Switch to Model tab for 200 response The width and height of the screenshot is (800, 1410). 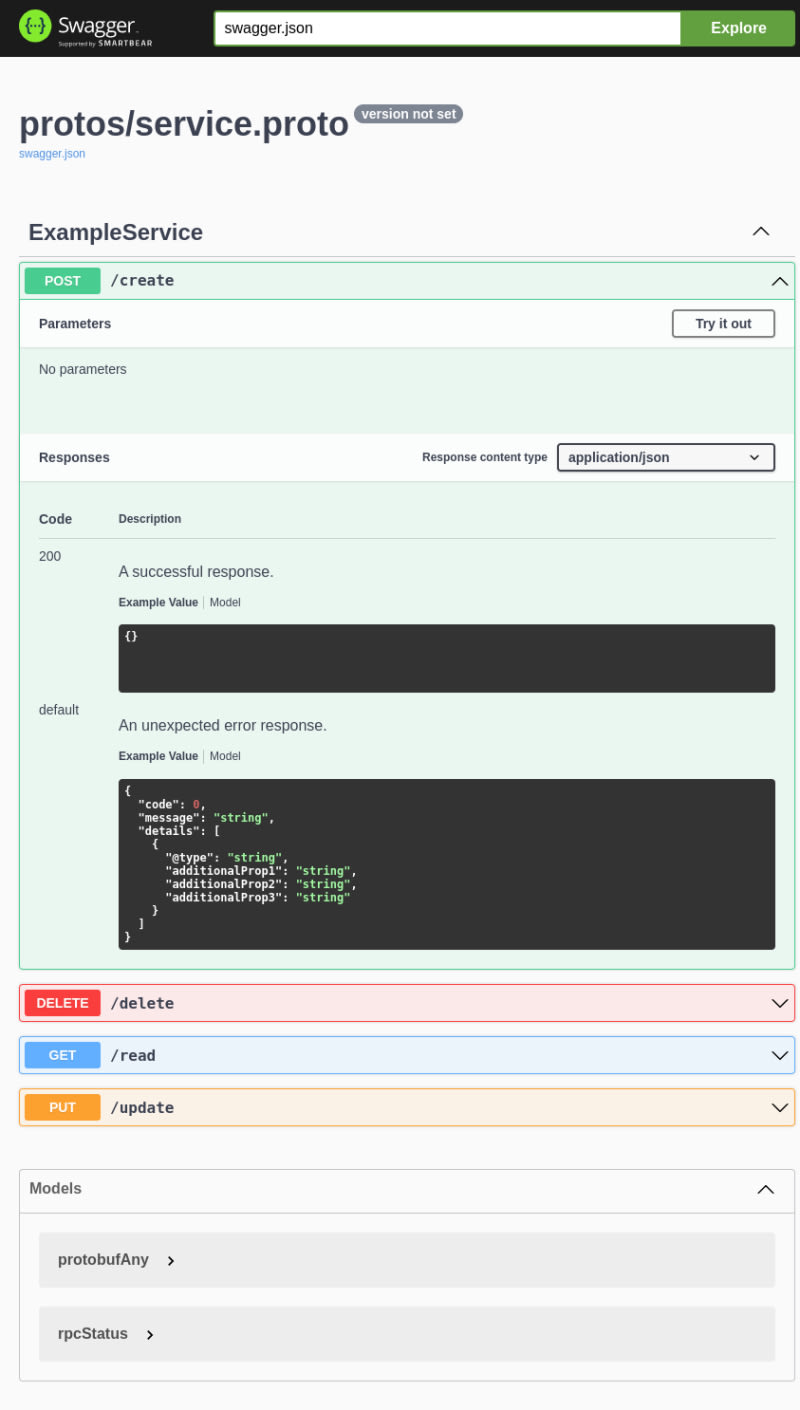[225, 603]
